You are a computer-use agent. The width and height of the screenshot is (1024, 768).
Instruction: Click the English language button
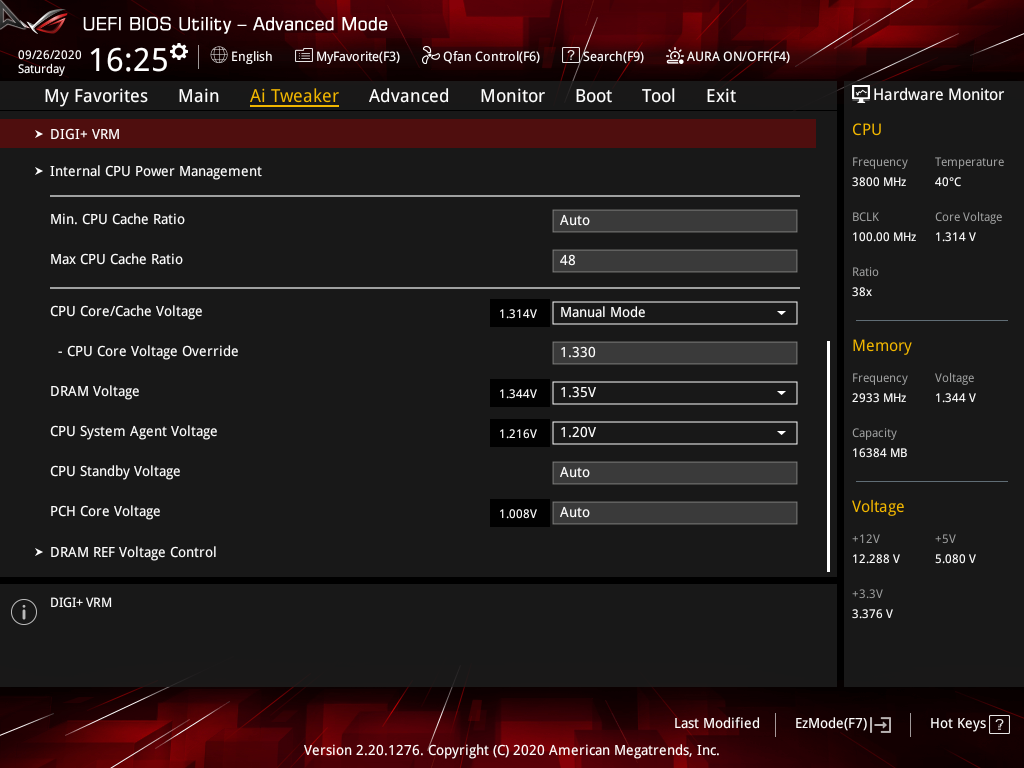242,56
